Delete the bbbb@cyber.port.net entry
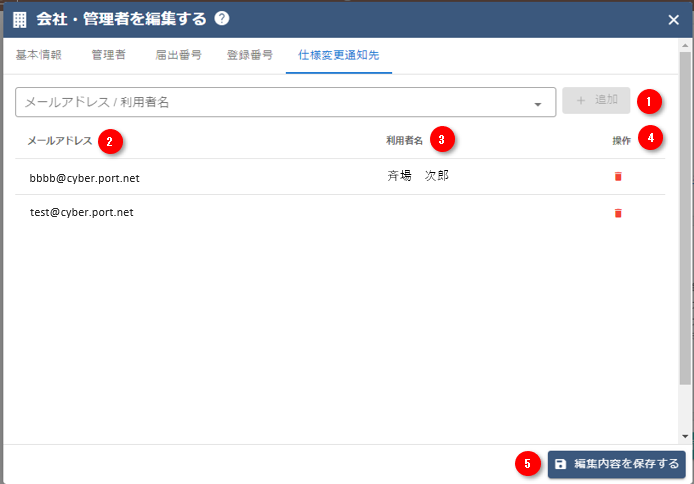Screen dimensions: 694x484 coord(617,176)
